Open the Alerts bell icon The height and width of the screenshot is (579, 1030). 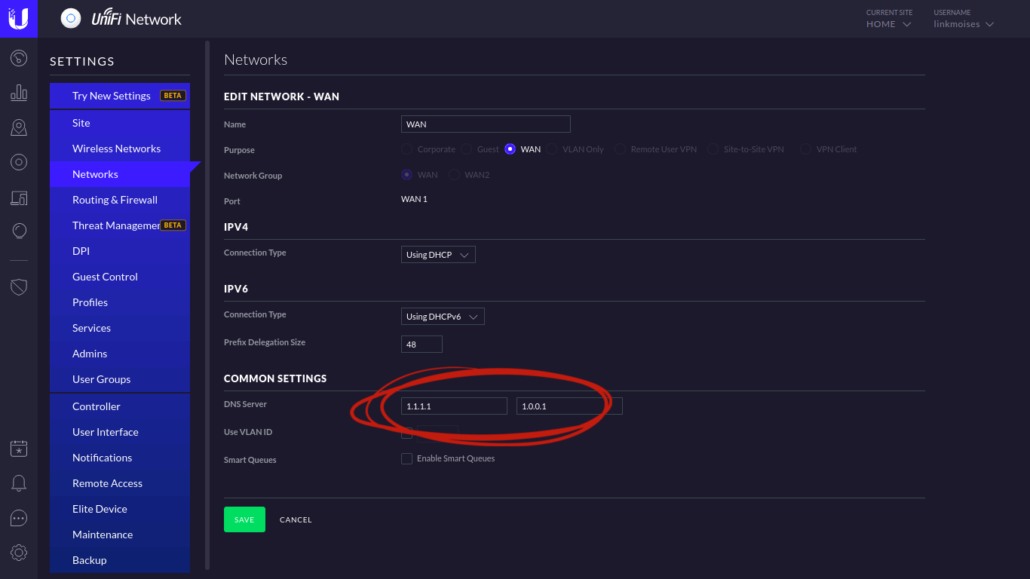(18, 483)
